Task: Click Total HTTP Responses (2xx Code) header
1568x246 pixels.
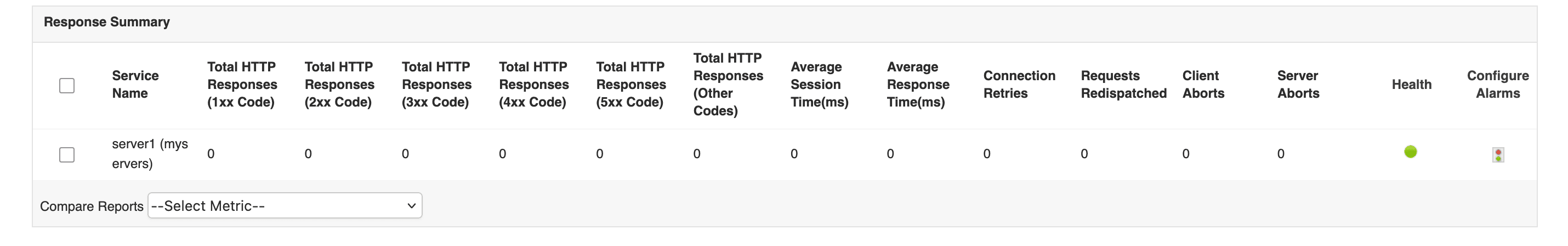Action: (x=339, y=85)
